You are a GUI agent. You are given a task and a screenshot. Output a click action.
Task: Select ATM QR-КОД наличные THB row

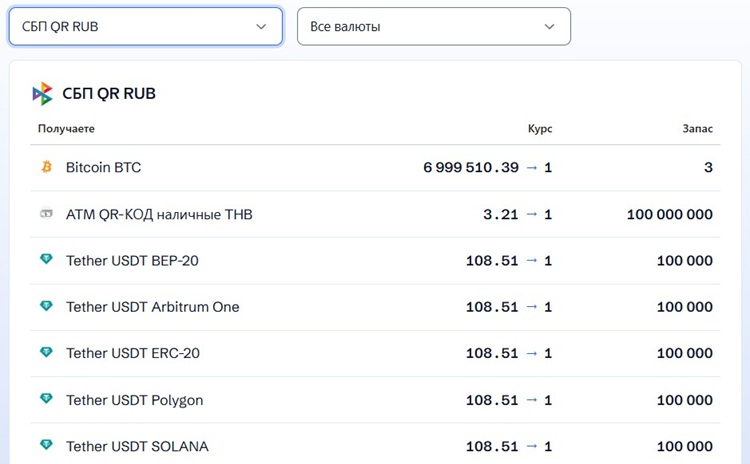pyautogui.click(x=375, y=214)
